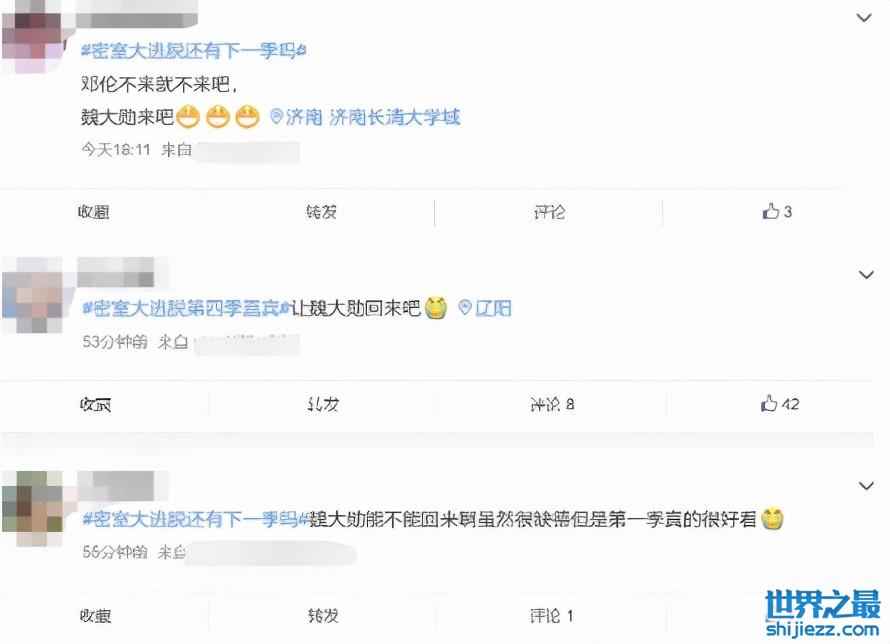Like the post with 42 likes
The image size is (890, 644).
tap(780, 404)
